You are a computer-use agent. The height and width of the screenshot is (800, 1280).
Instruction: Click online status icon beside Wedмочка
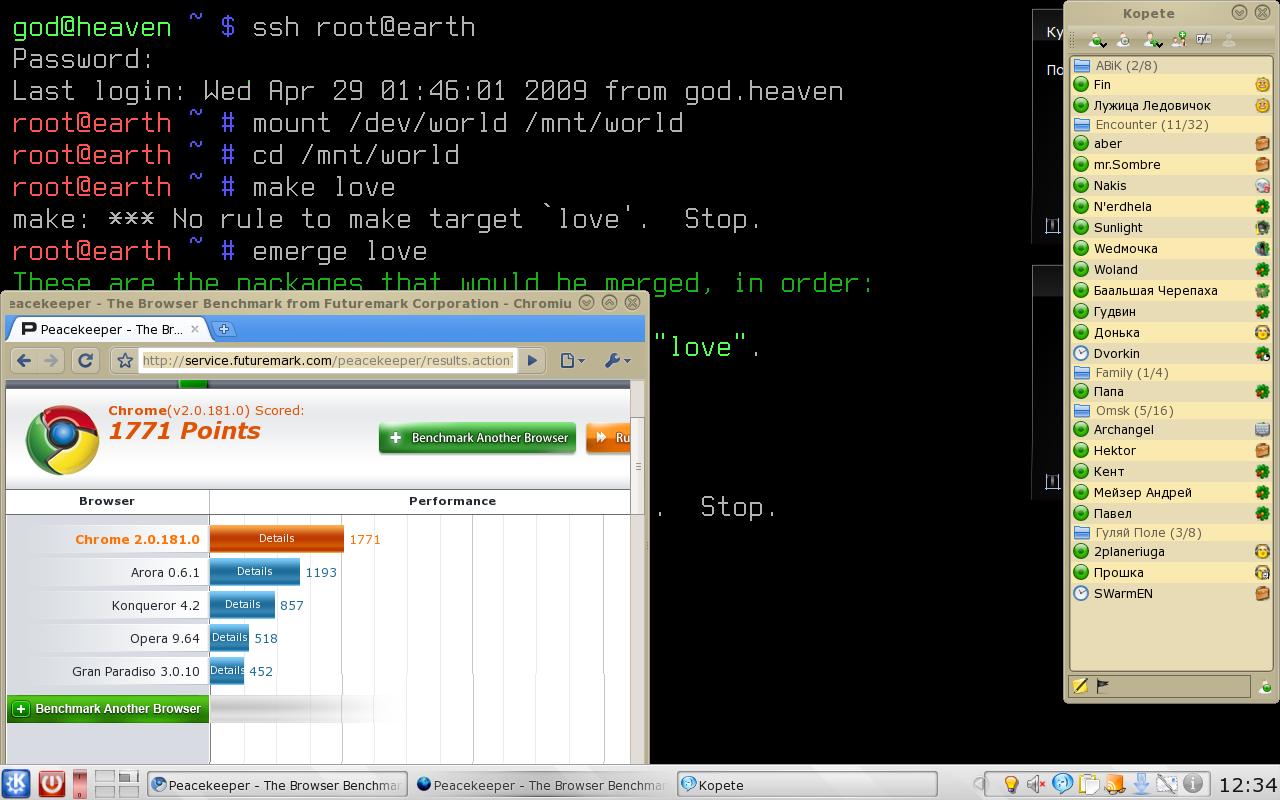pyautogui.click(x=1081, y=248)
